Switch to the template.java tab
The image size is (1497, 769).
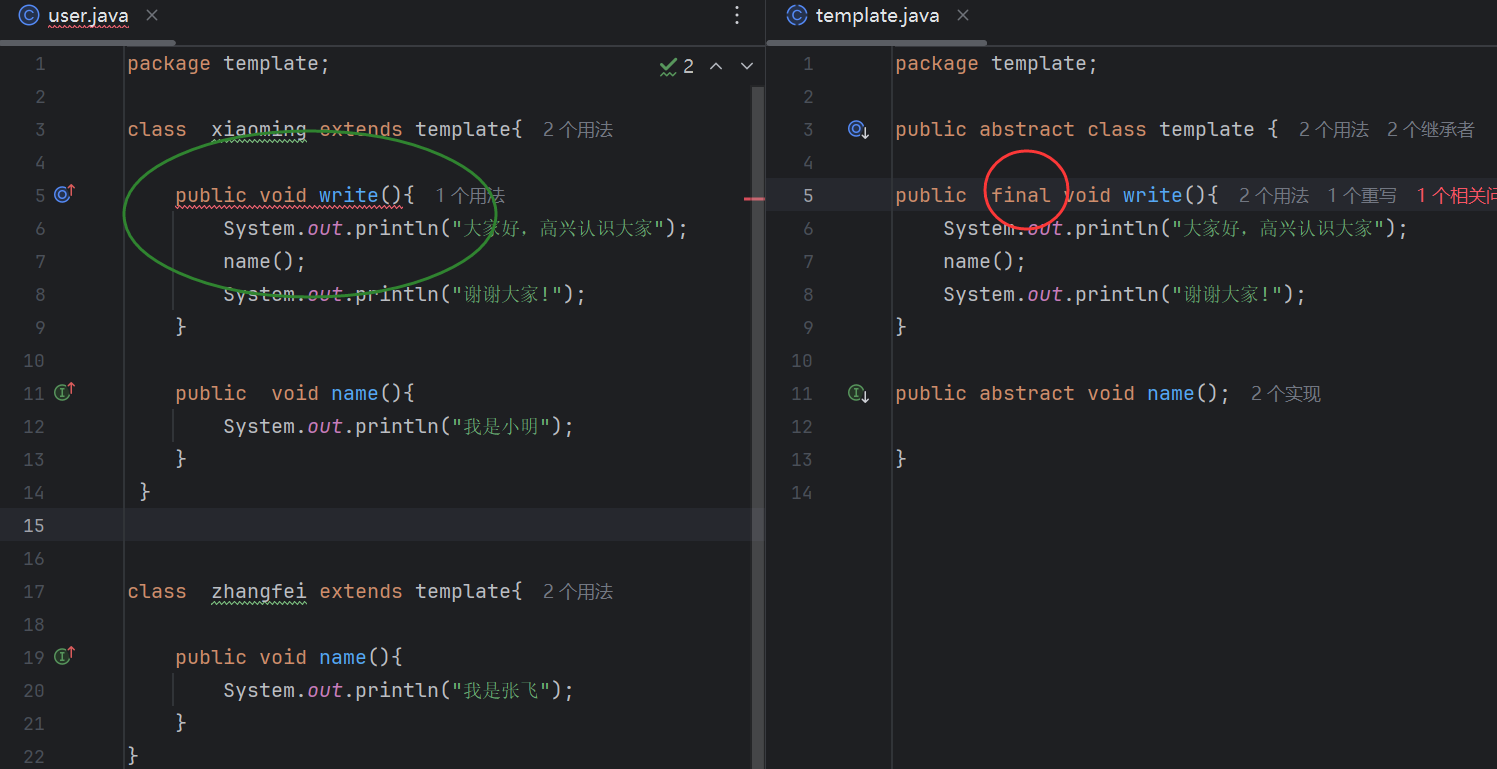[876, 16]
